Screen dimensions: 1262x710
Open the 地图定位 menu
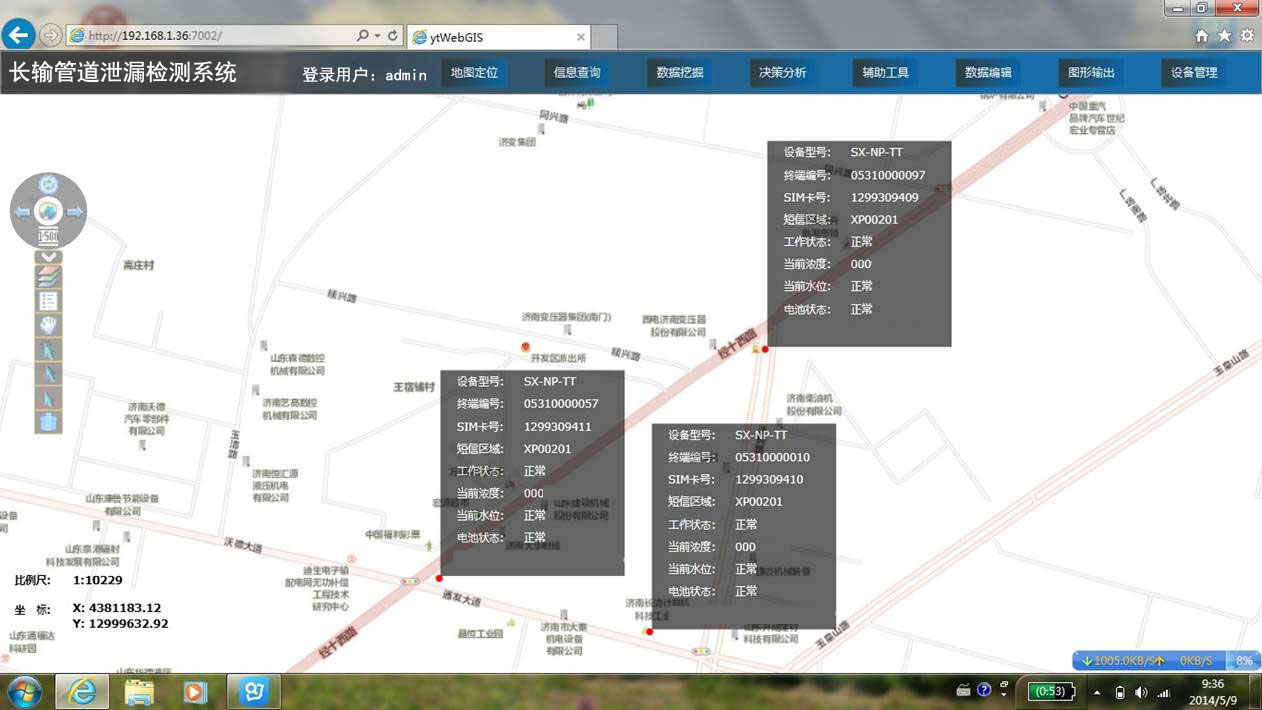point(474,73)
